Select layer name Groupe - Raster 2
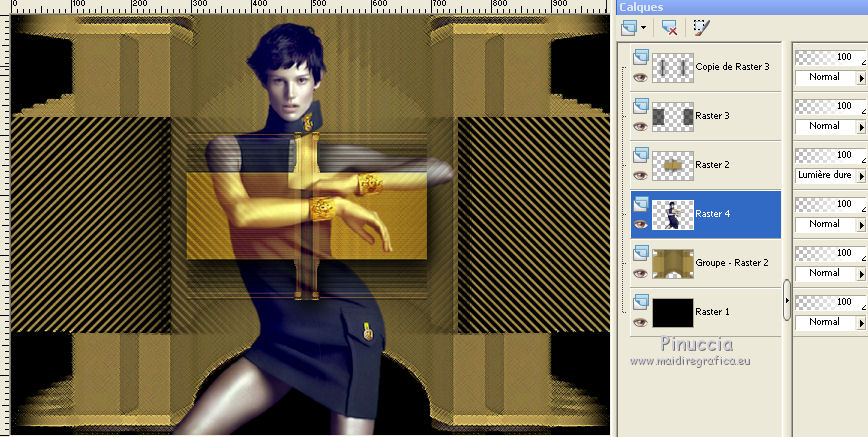The image size is (868, 437). coord(732,263)
